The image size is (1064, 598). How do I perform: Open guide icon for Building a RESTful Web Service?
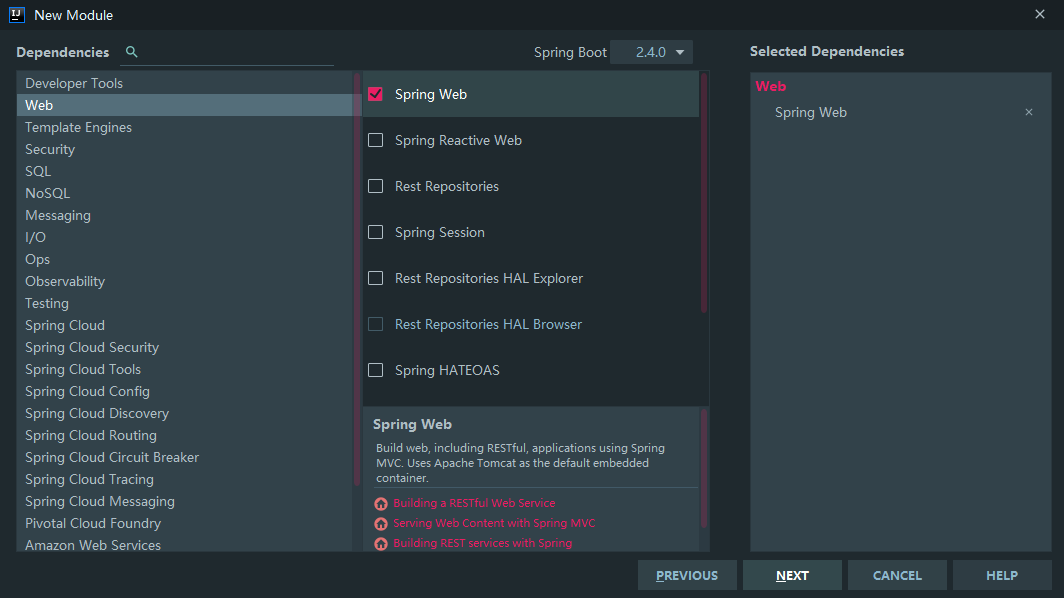[381, 504]
